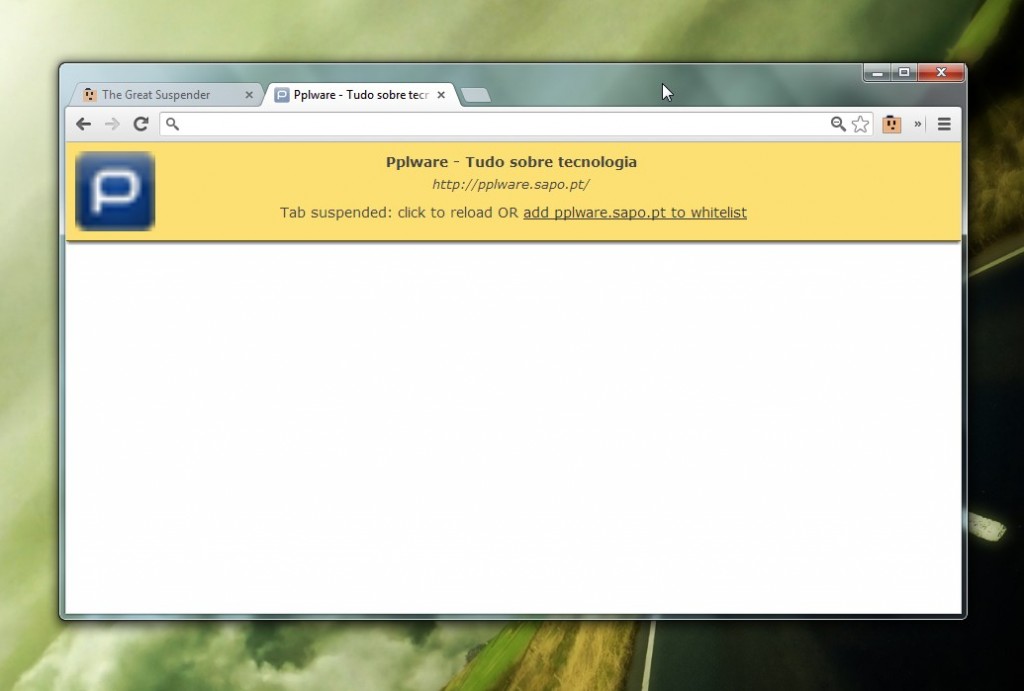Click the Great Suspender tab favicon
Image resolution: width=1024 pixels, height=691 pixels.
pyautogui.click(x=89, y=95)
